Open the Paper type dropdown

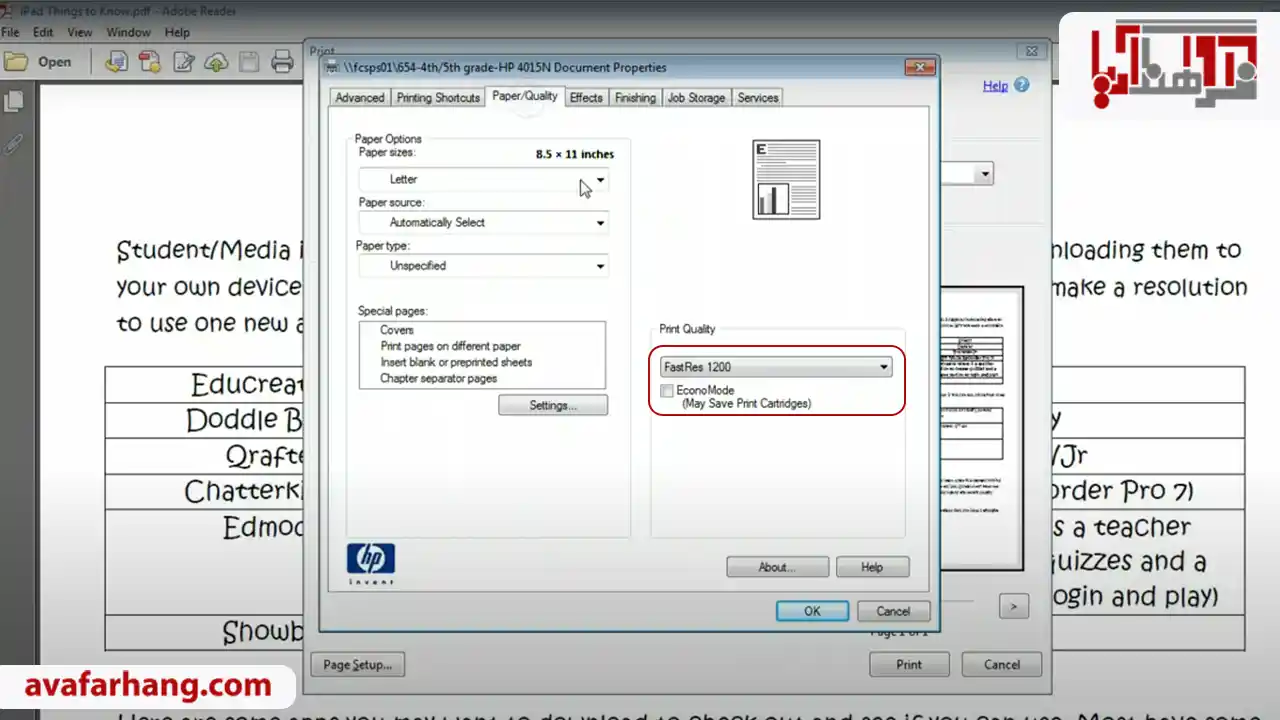(x=483, y=265)
